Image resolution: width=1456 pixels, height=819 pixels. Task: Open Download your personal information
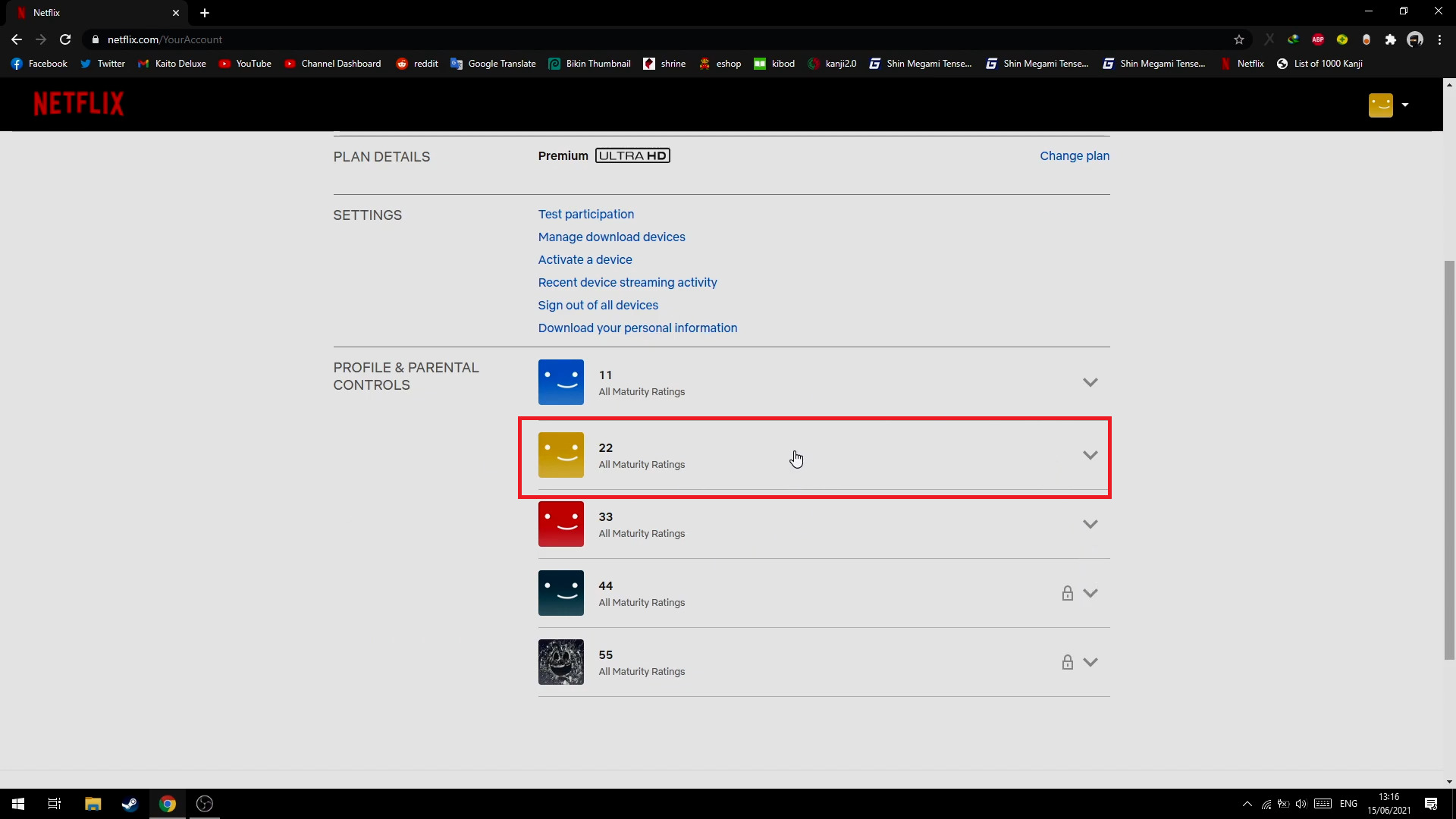click(637, 328)
